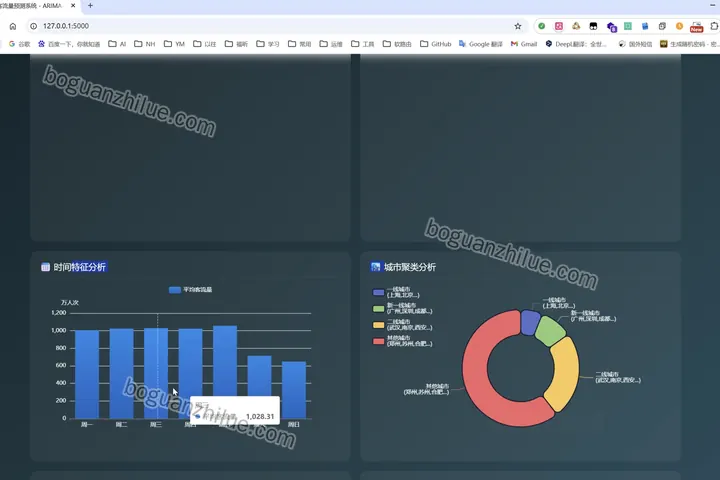Open the DeepL翻译 bookmark

point(576,44)
